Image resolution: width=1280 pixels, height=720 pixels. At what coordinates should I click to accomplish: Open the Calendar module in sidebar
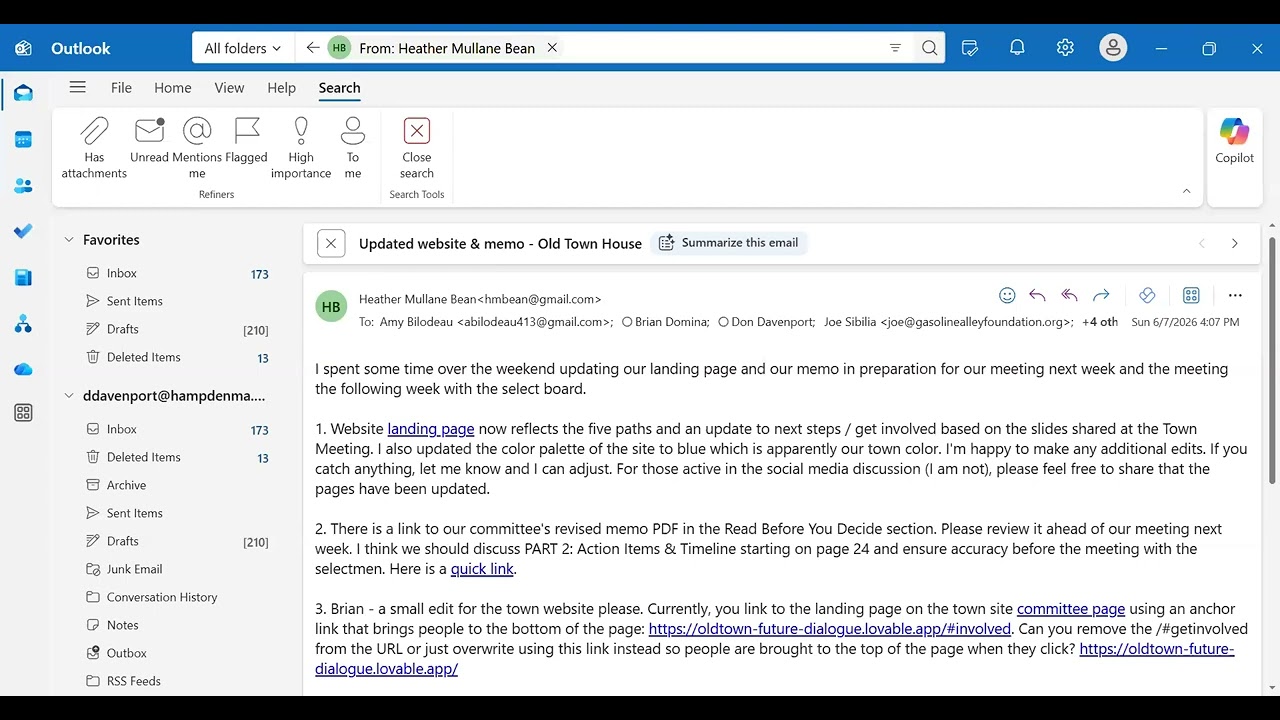pos(23,139)
